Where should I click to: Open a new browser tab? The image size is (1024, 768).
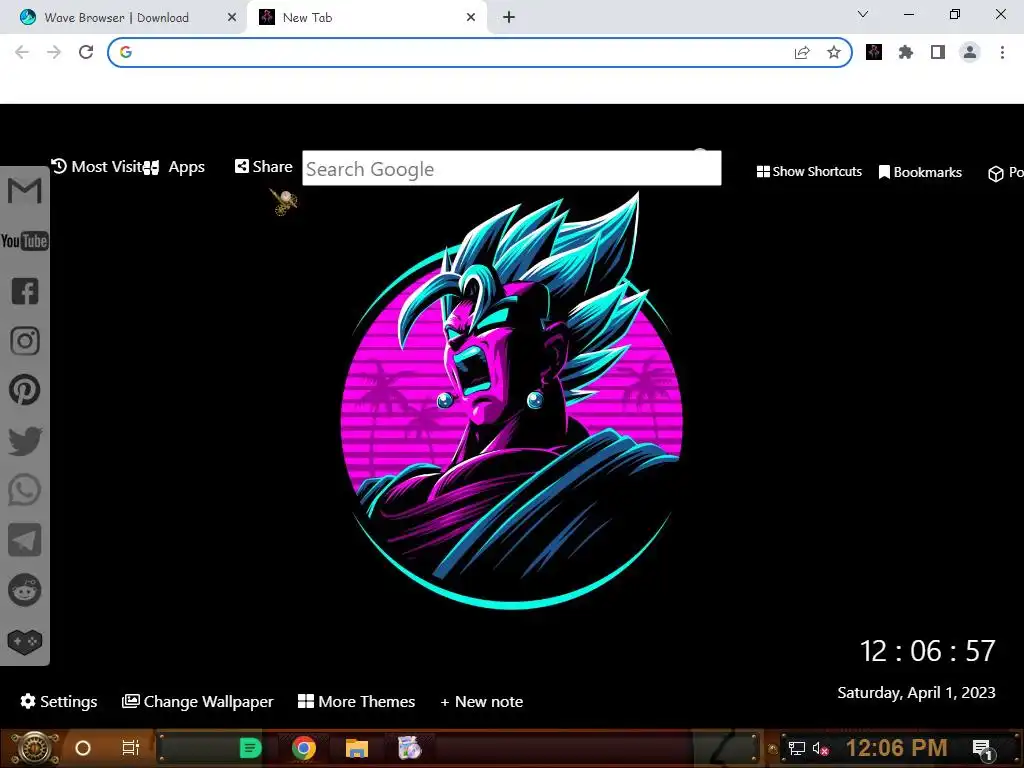click(509, 18)
